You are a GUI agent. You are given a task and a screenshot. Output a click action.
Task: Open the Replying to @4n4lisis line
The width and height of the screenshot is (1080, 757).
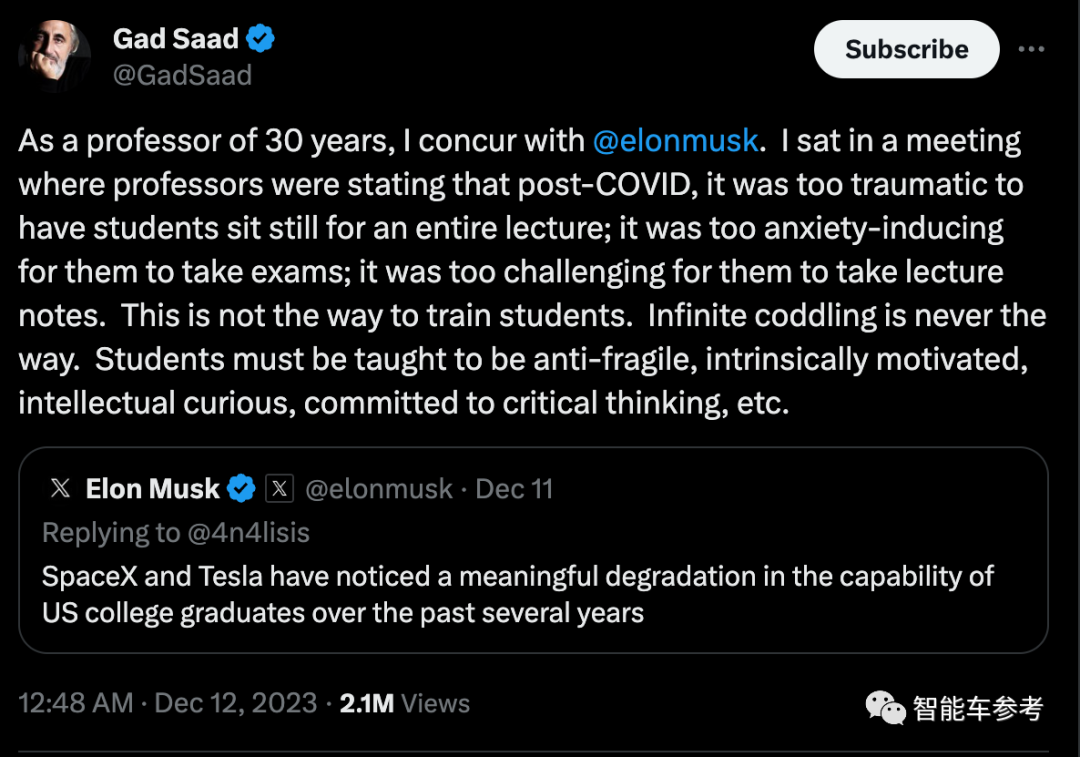[x=176, y=532]
